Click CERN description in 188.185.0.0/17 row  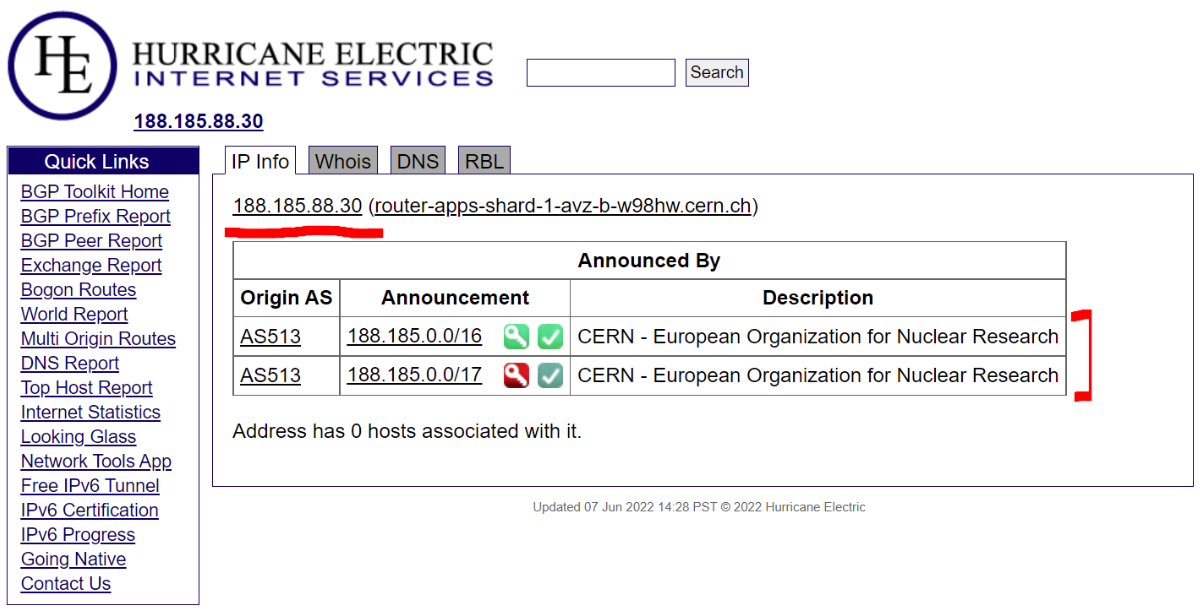coord(818,376)
